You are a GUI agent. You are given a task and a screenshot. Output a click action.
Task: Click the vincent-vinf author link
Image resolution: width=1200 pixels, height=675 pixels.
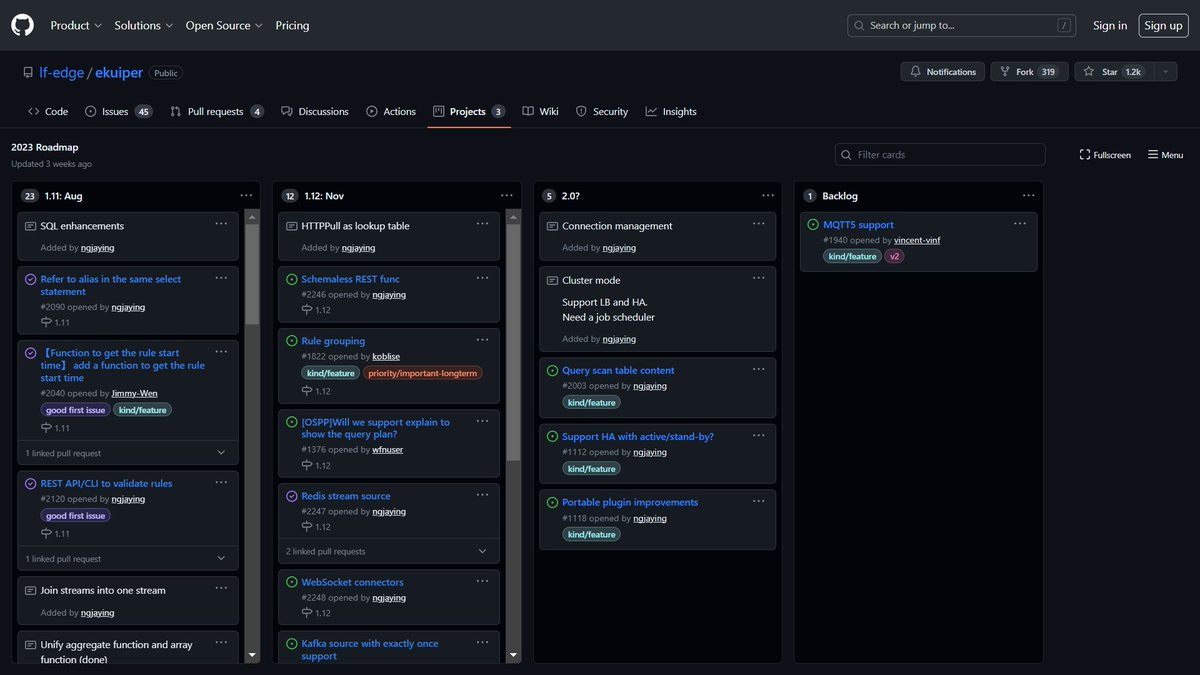(917, 240)
